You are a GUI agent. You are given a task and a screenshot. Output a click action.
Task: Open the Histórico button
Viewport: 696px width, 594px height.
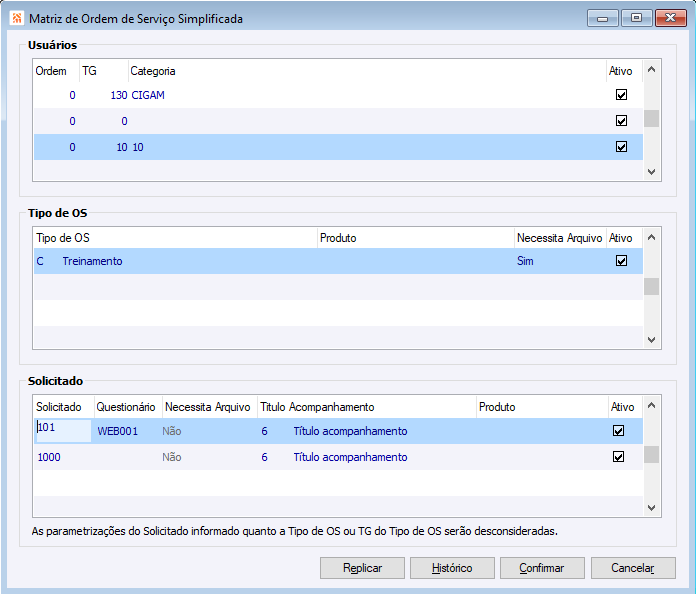(452, 568)
